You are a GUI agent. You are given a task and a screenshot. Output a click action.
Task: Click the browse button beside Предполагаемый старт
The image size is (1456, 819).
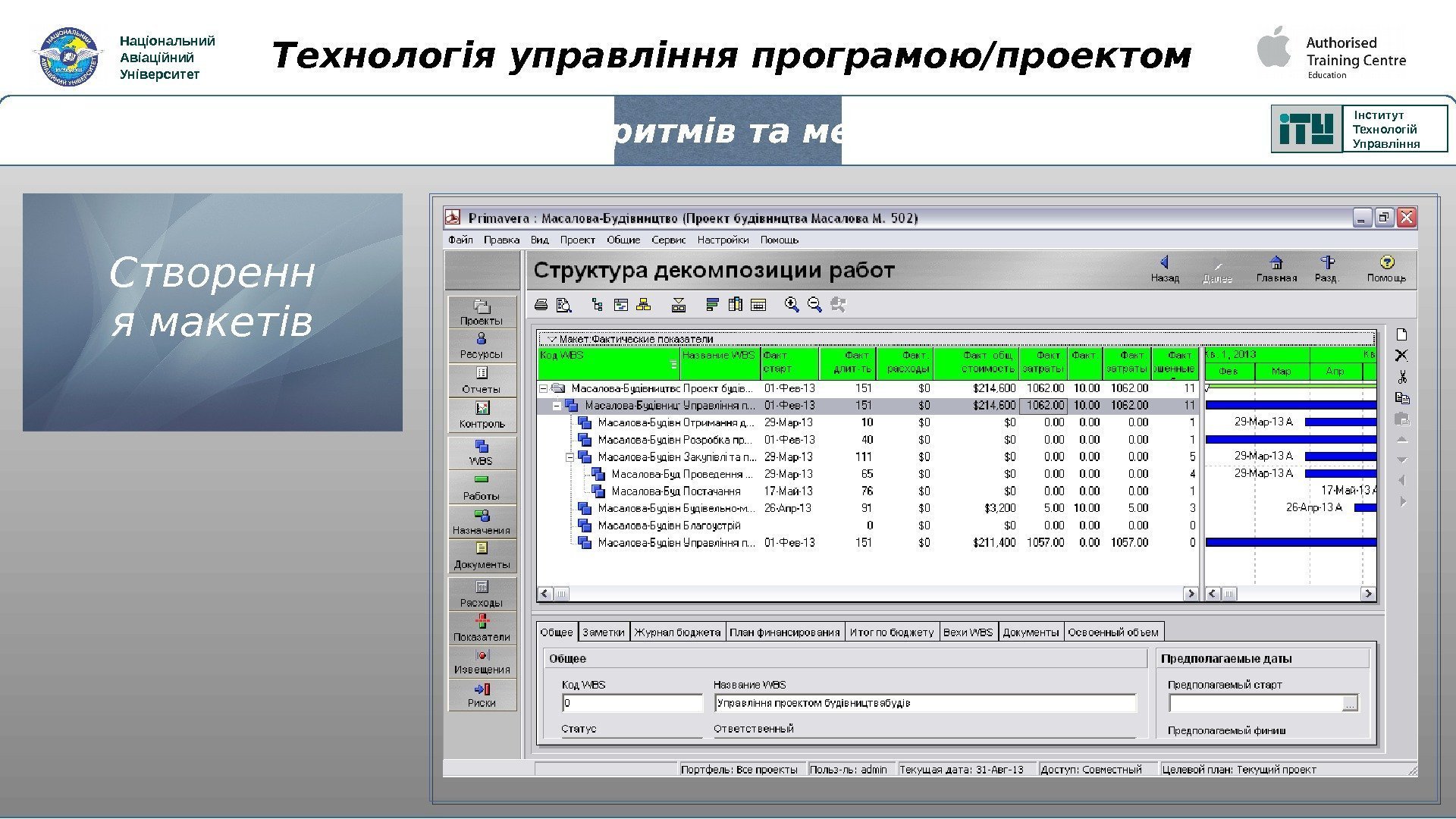pos(1350,704)
